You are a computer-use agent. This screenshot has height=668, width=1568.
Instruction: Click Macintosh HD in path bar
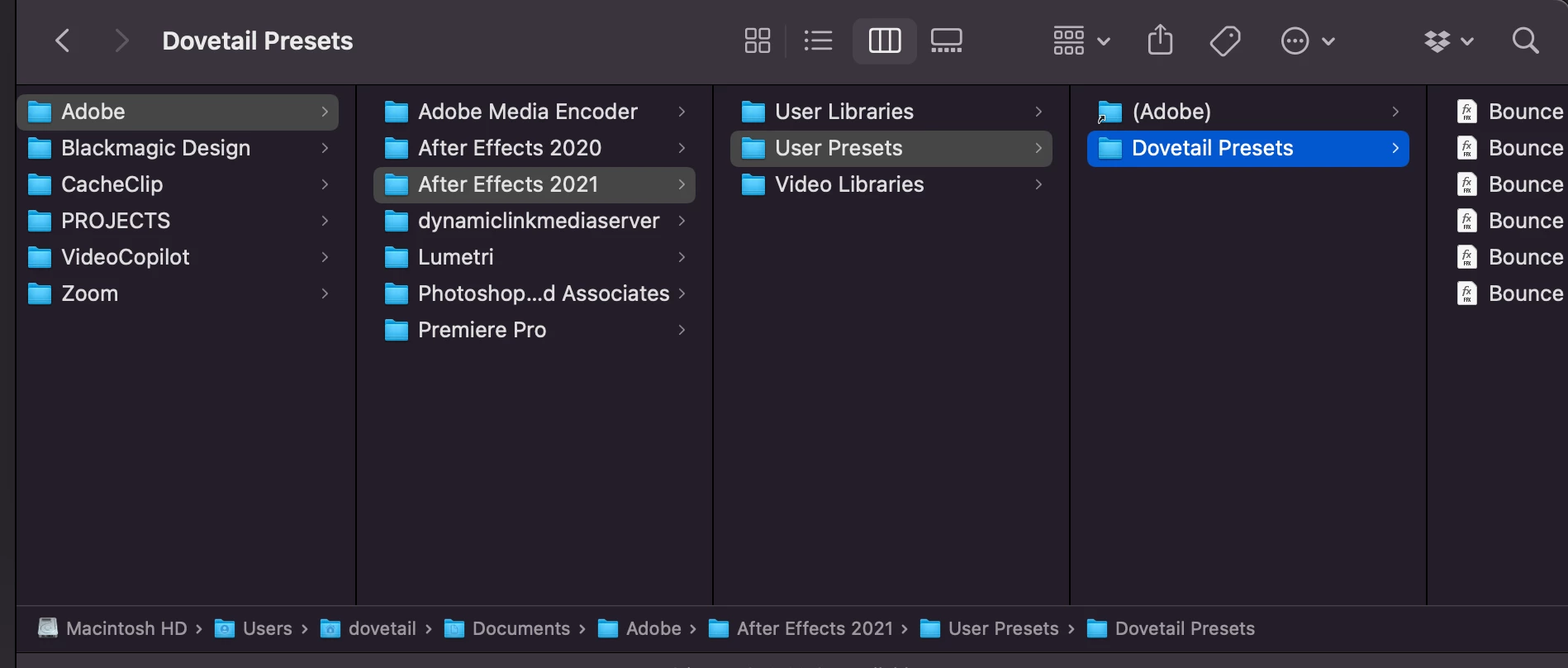coord(112,628)
